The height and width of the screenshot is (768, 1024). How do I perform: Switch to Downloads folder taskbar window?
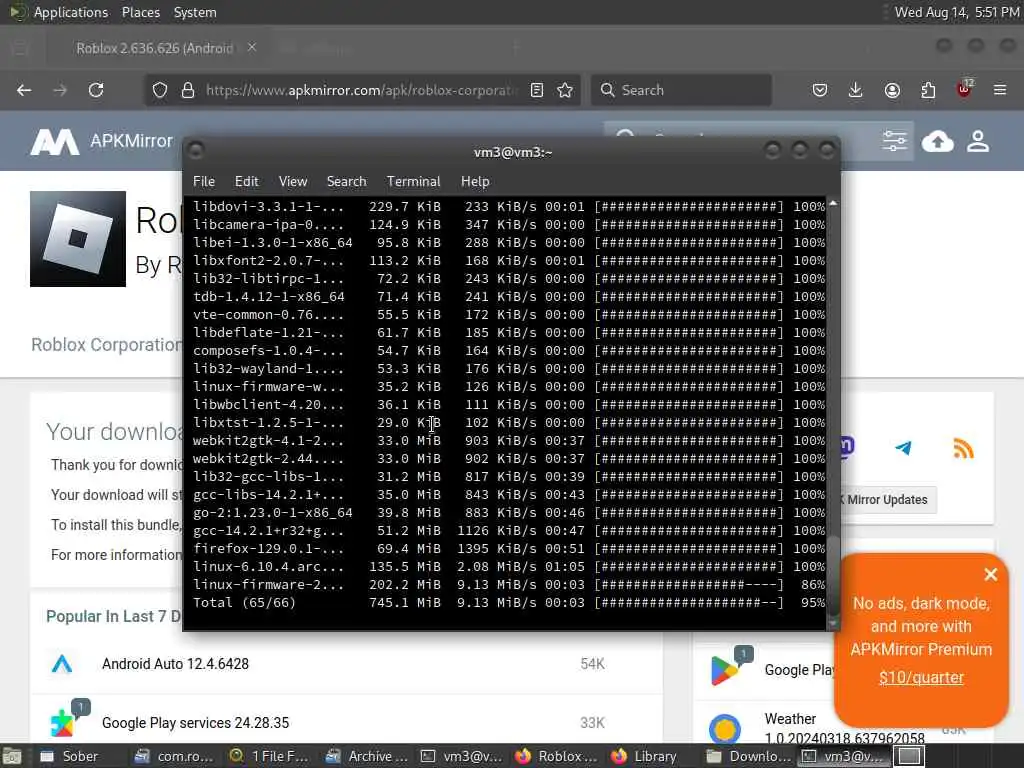[x=748, y=756]
